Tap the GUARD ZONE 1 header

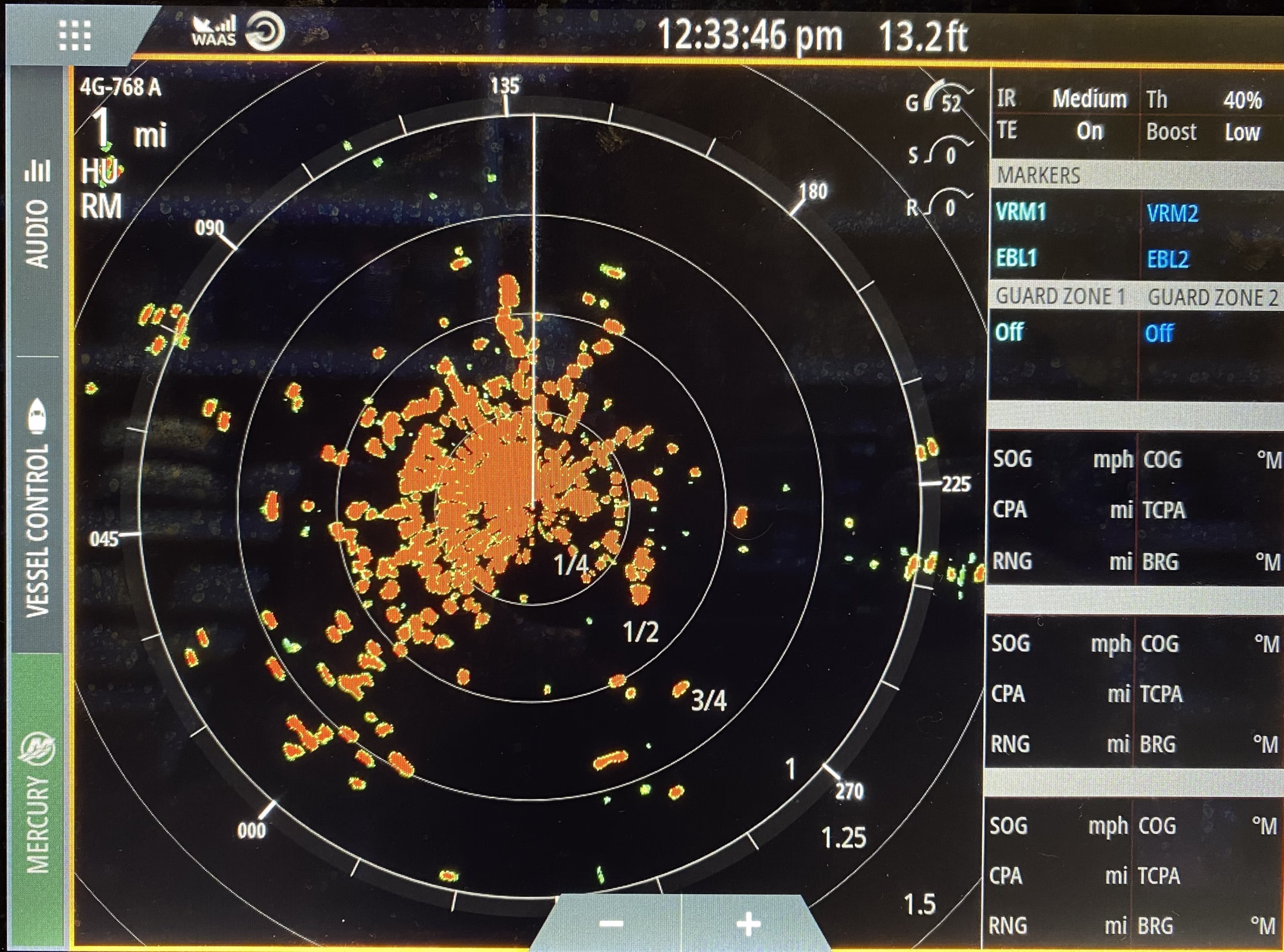pyautogui.click(x=1060, y=296)
